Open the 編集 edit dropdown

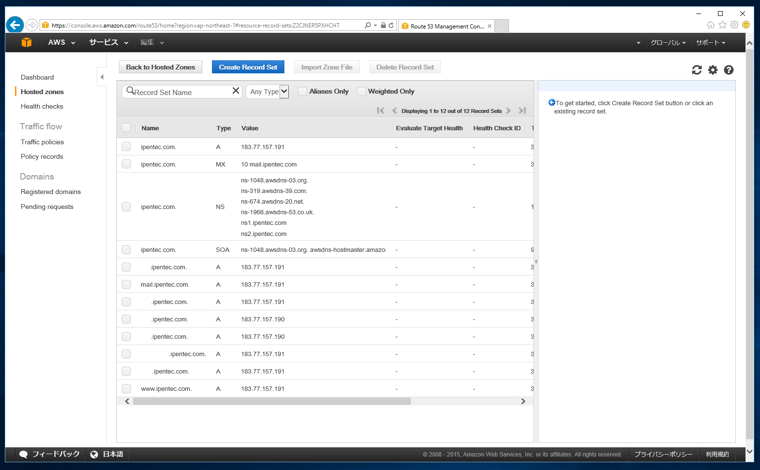pyautogui.click(x=152, y=43)
